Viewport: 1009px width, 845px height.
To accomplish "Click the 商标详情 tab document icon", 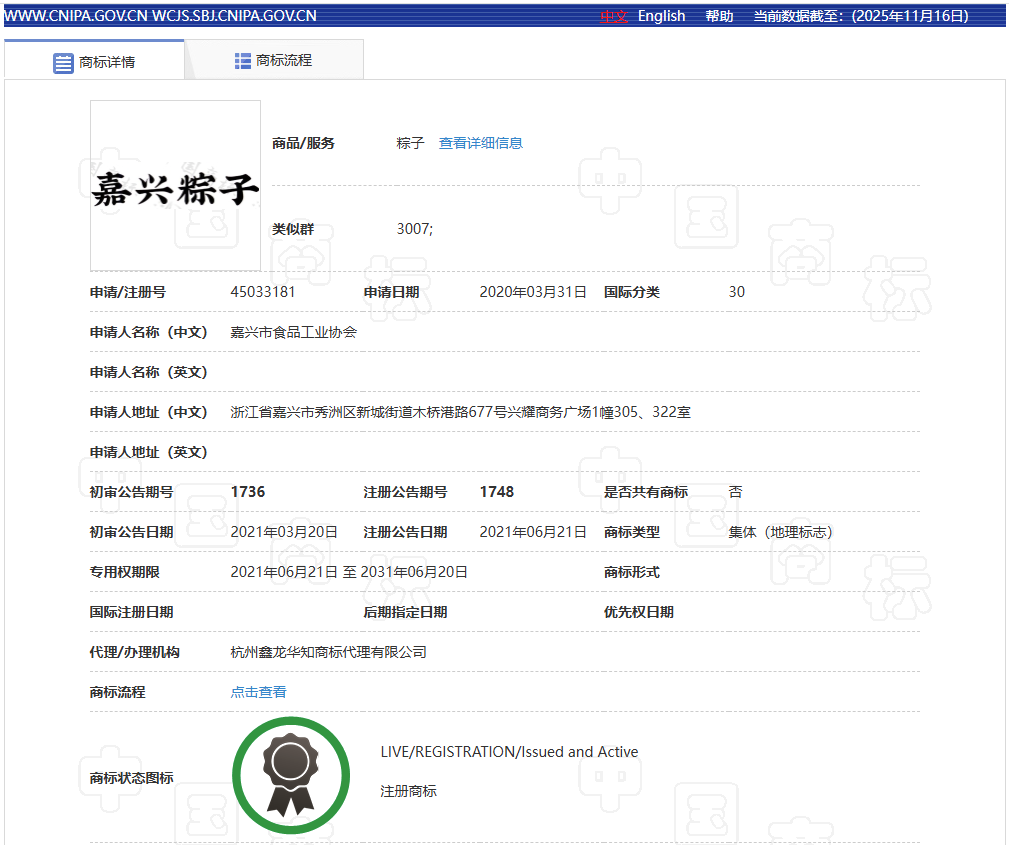I will 63,62.
